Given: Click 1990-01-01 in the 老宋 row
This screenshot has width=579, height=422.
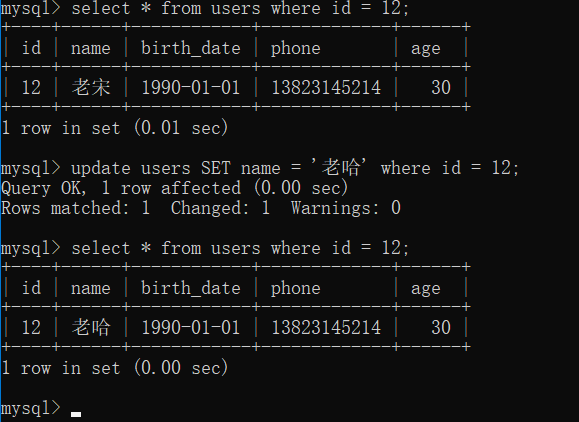Looking at the screenshot, I should coord(191,88).
